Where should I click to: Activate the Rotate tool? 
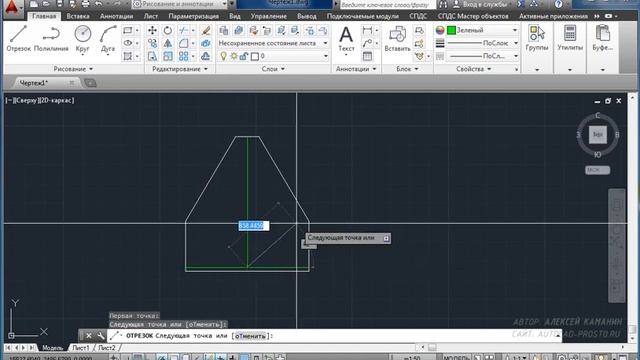coord(168,30)
